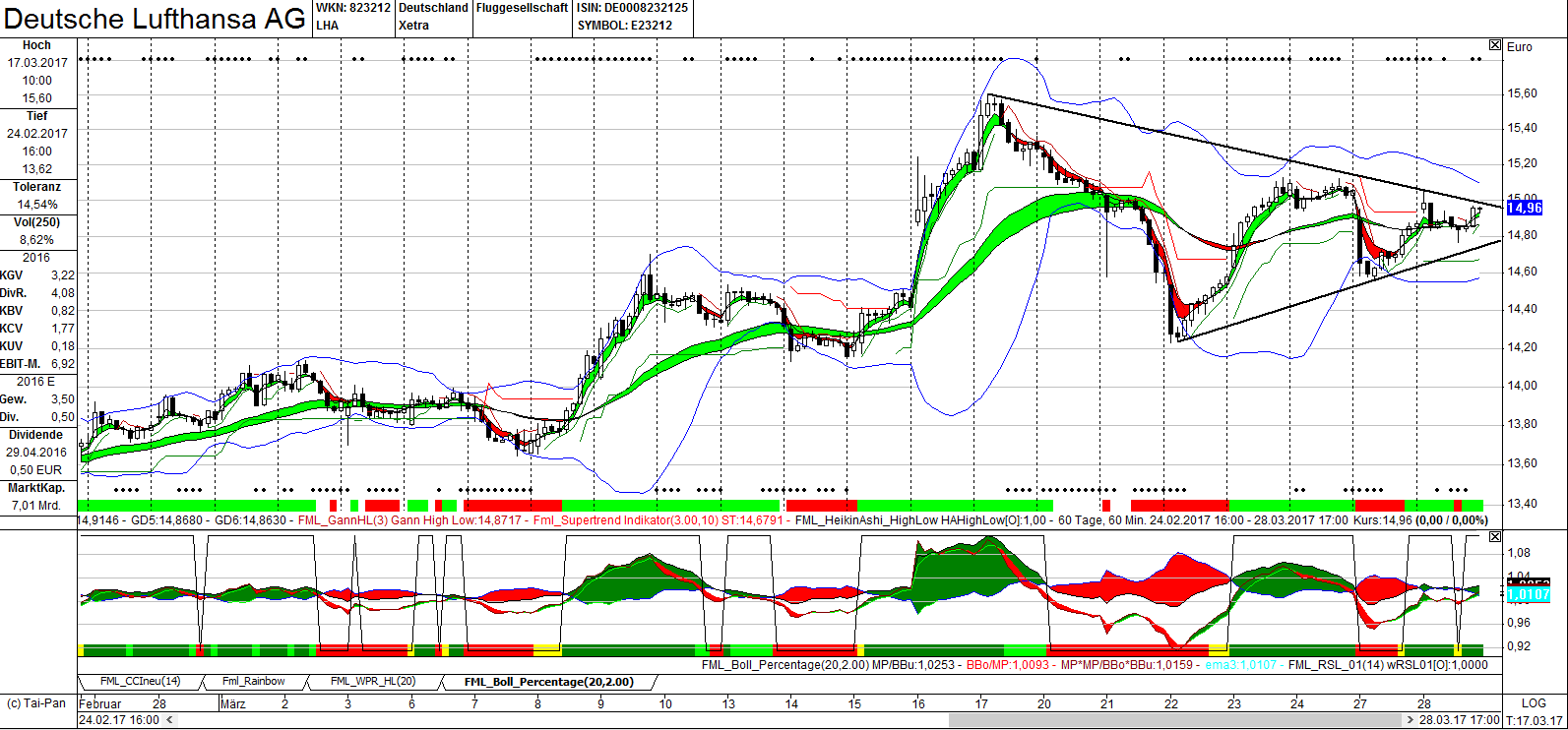Click the low value 13,62
The height and width of the screenshot is (730, 1568).
point(37,169)
